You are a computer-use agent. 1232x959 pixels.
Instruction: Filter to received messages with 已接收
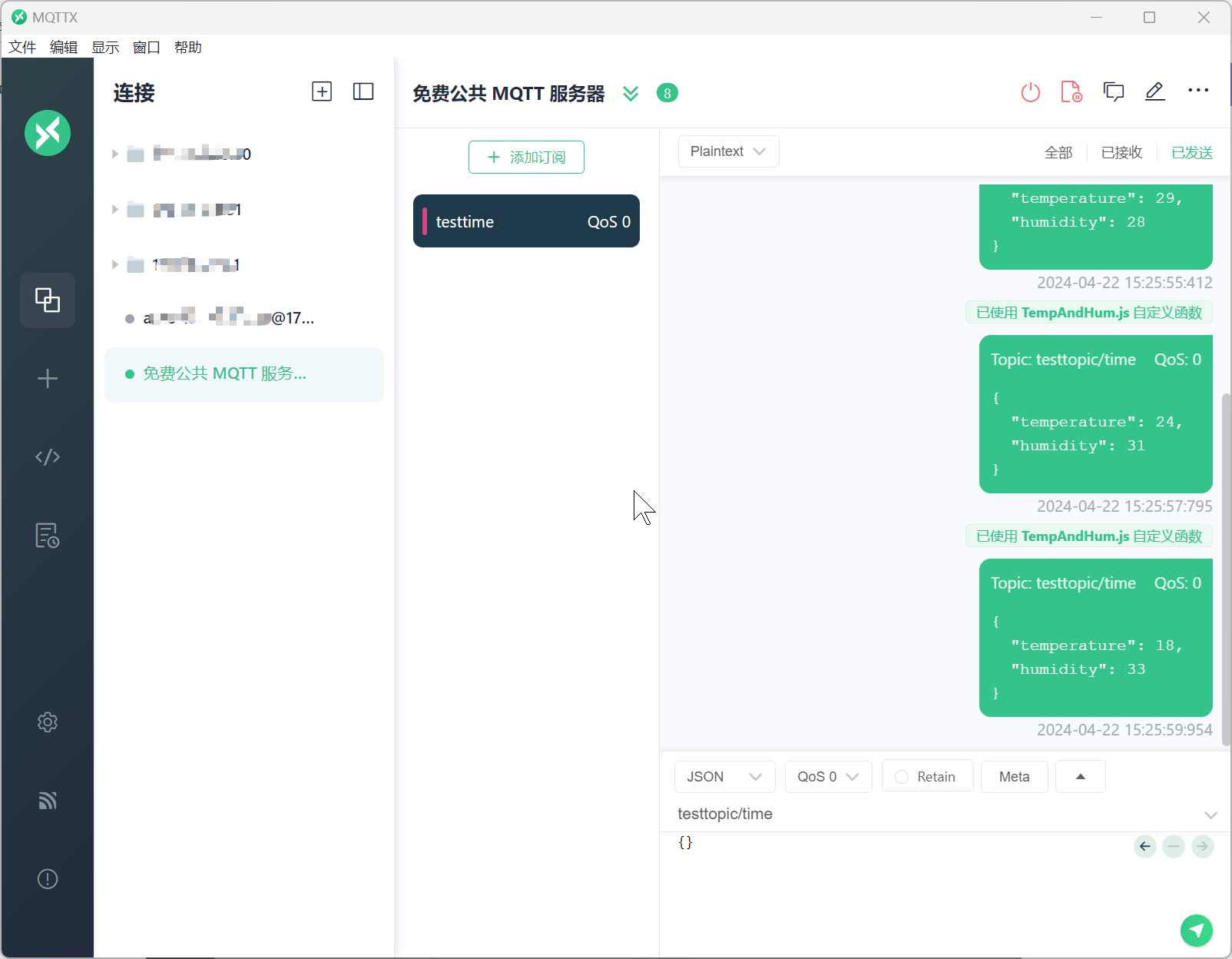point(1122,152)
